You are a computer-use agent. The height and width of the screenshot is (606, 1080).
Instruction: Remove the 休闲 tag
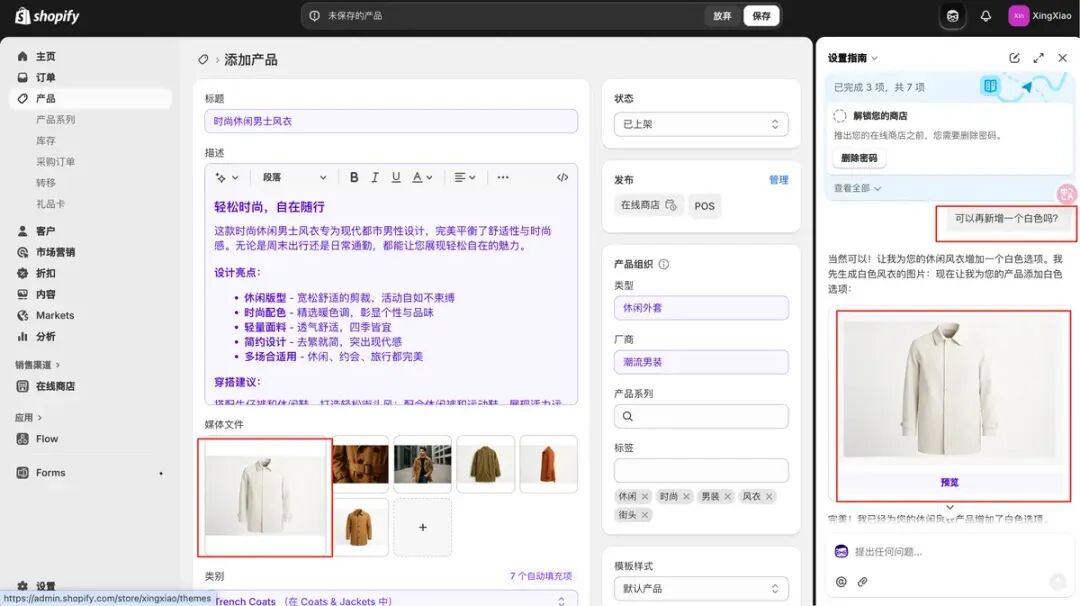click(645, 496)
